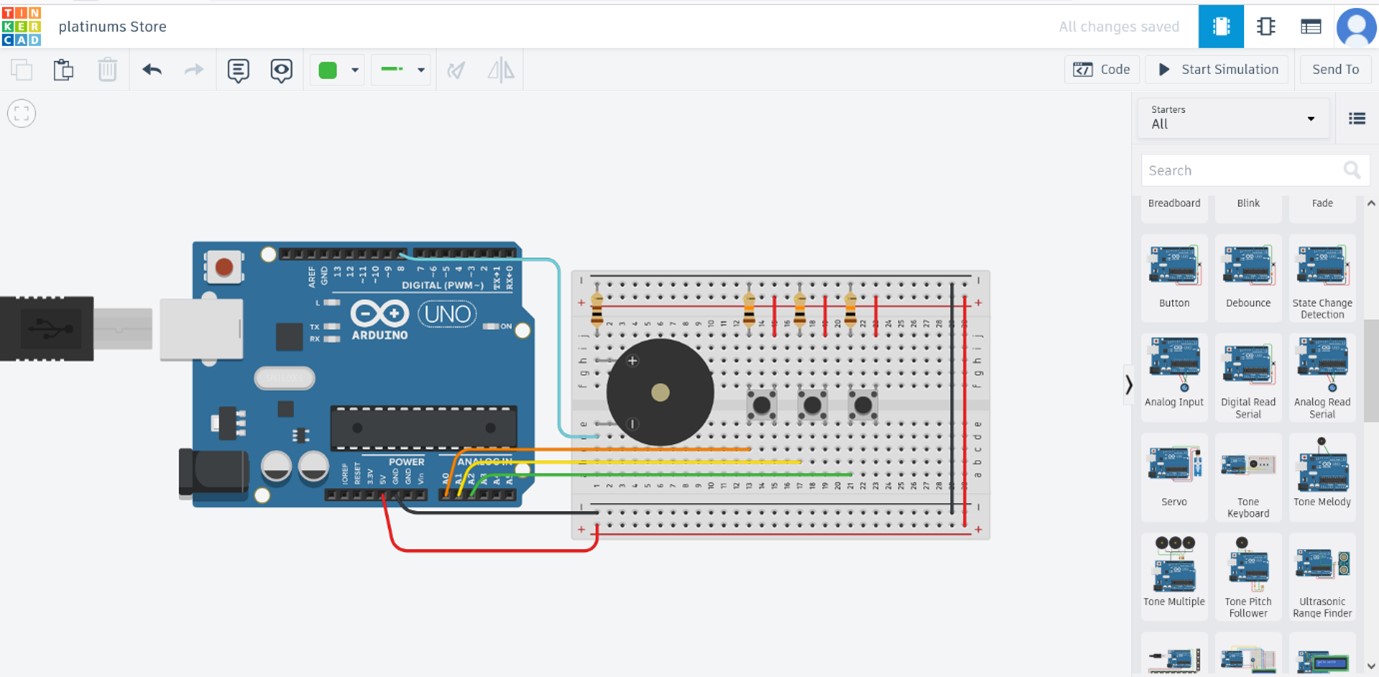Toggle notes visibility icon
1379x677 pixels.
(x=282, y=70)
